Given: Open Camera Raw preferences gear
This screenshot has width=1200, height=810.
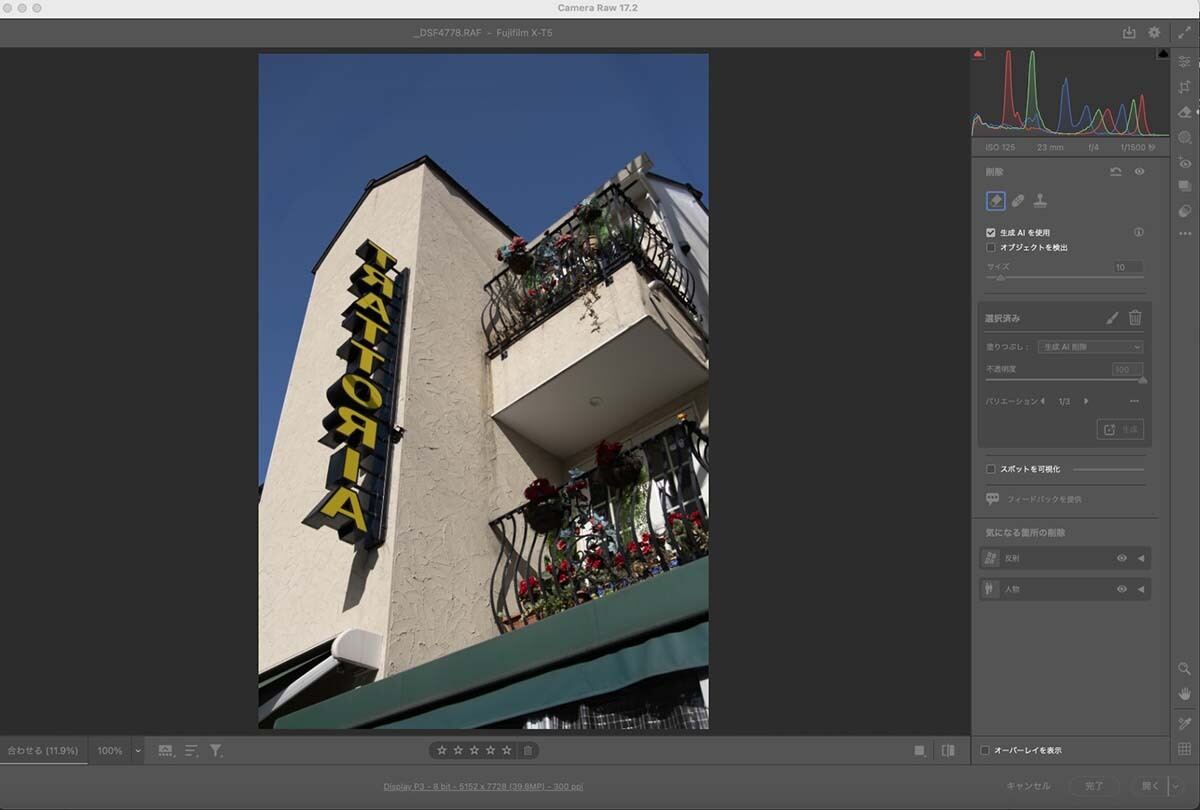Looking at the screenshot, I should (x=1154, y=33).
